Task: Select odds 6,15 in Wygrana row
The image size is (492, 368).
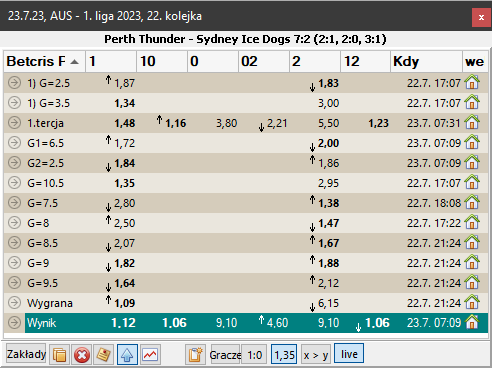Action: [328, 303]
